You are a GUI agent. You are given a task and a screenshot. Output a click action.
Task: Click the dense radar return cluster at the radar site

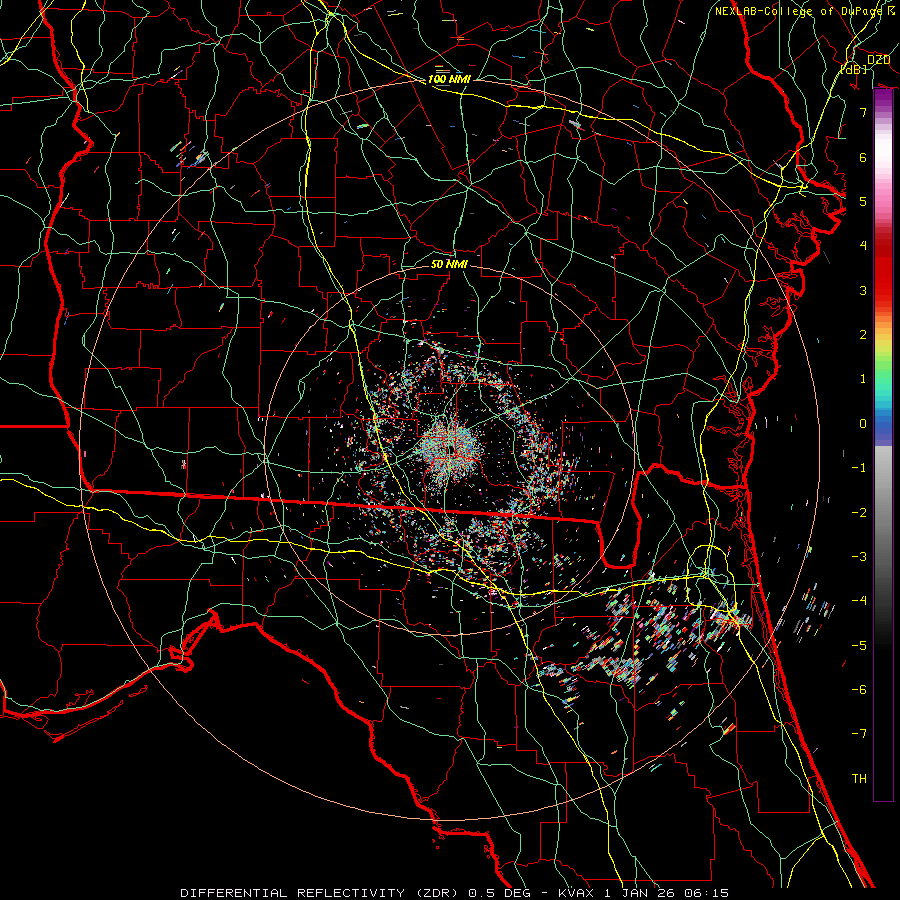451,448
